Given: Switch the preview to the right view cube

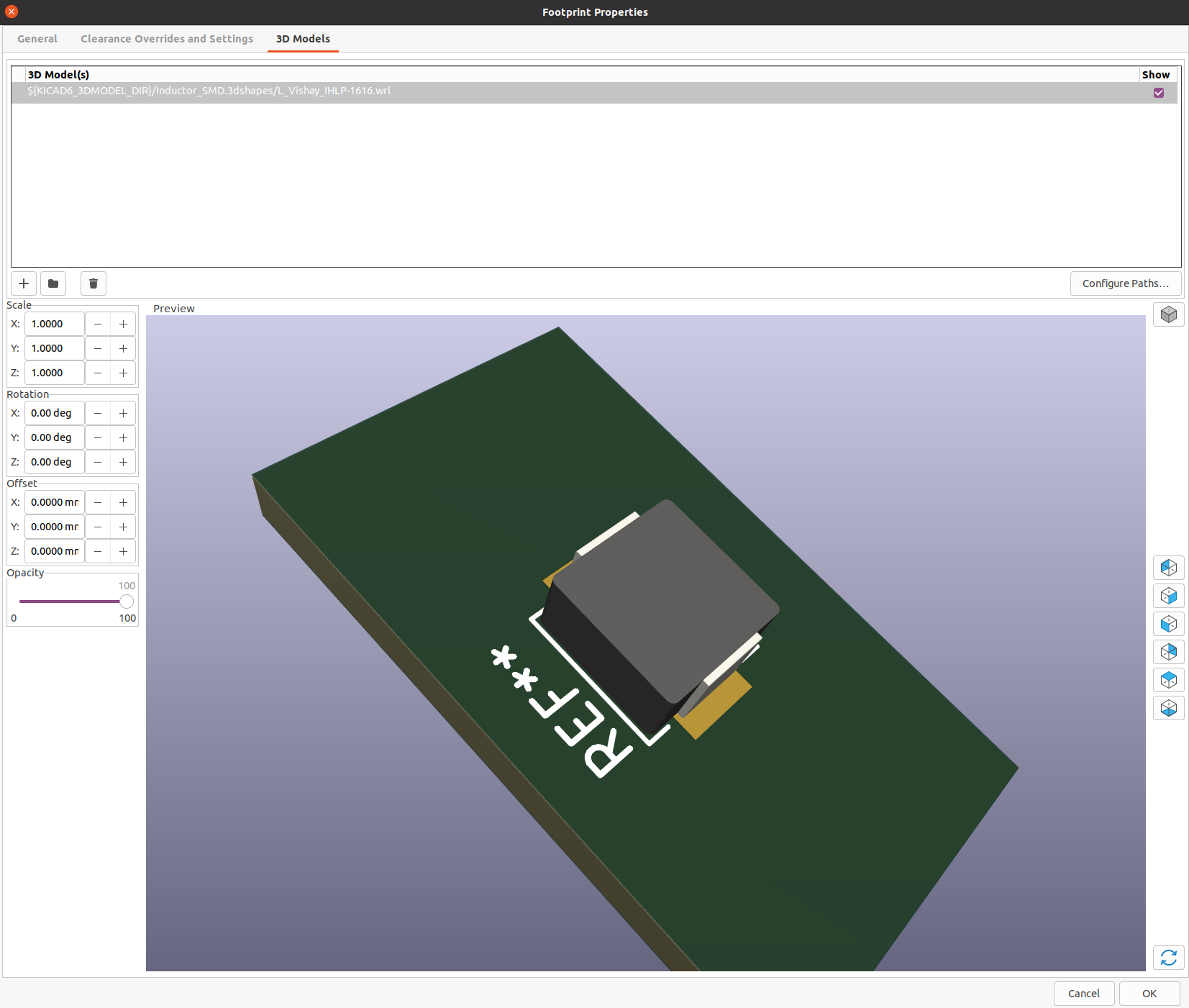Looking at the screenshot, I should (x=1168, y=596).
